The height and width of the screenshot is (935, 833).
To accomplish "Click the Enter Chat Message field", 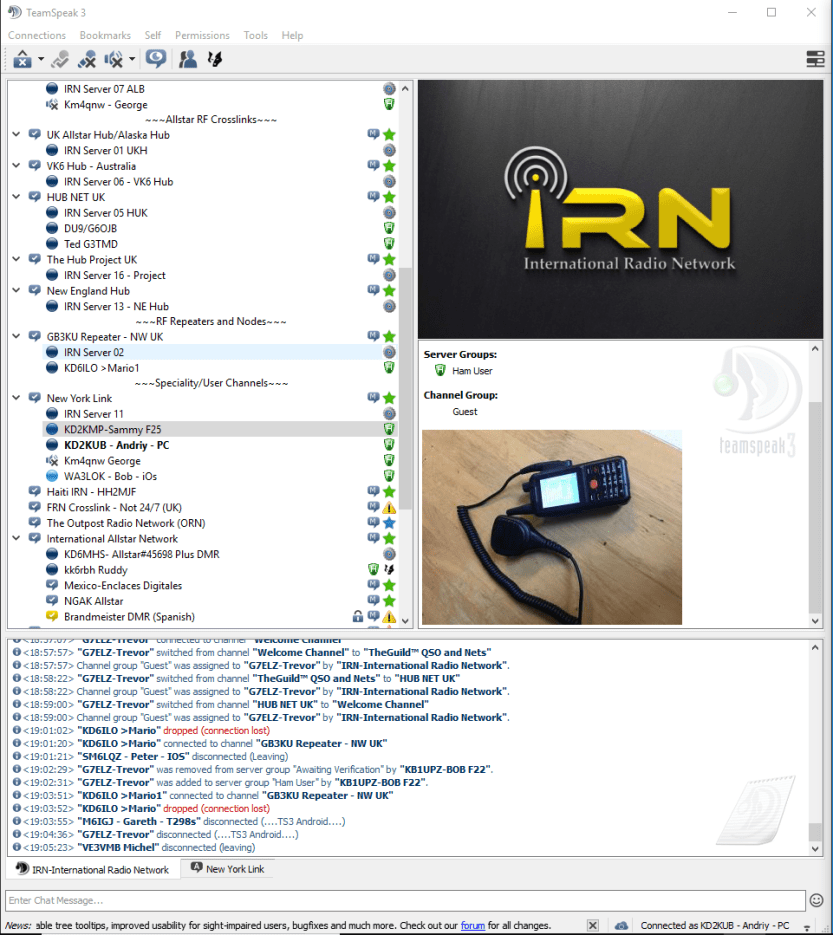I will click(x=404, y=900).
